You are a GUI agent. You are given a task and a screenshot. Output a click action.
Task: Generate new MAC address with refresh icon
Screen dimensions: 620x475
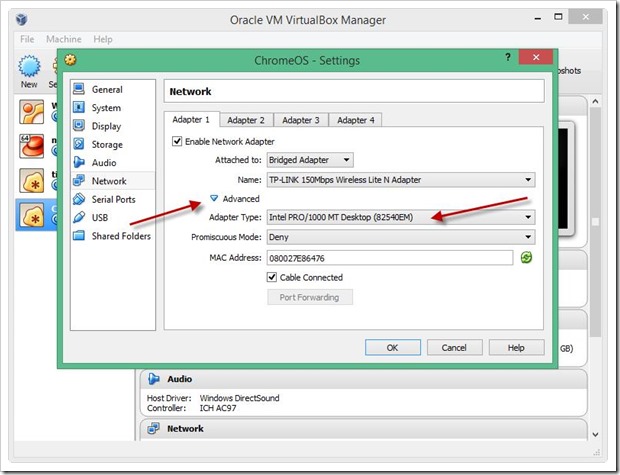(x=526, y=257)
